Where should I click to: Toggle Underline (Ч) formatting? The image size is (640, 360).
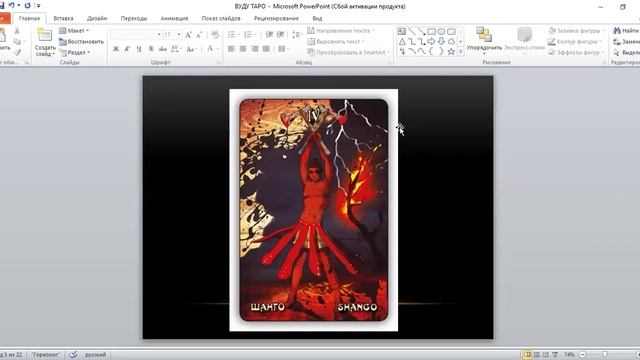[x=139, y=49]
